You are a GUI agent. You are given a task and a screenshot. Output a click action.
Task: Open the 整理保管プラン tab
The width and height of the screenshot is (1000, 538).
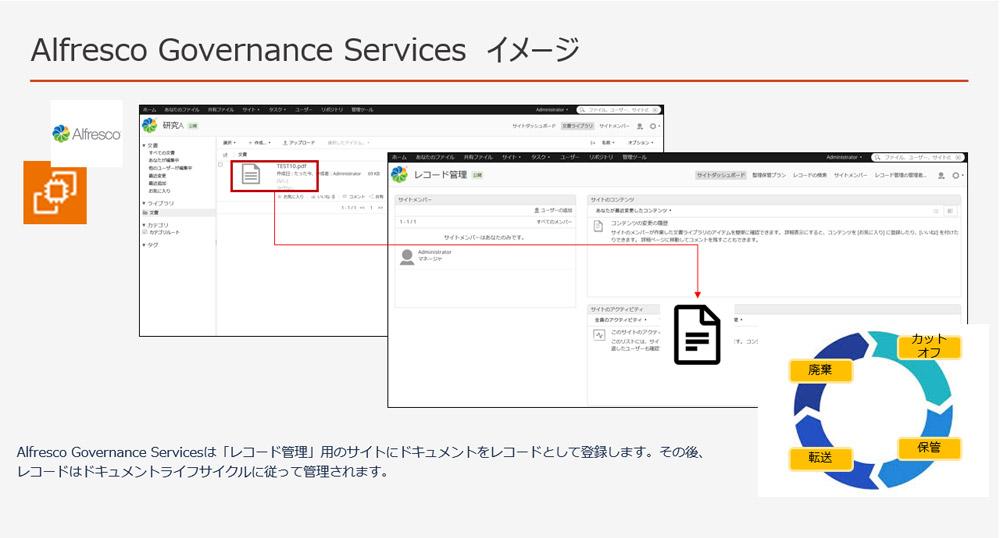pyautogui.click(x=769, y=175)
